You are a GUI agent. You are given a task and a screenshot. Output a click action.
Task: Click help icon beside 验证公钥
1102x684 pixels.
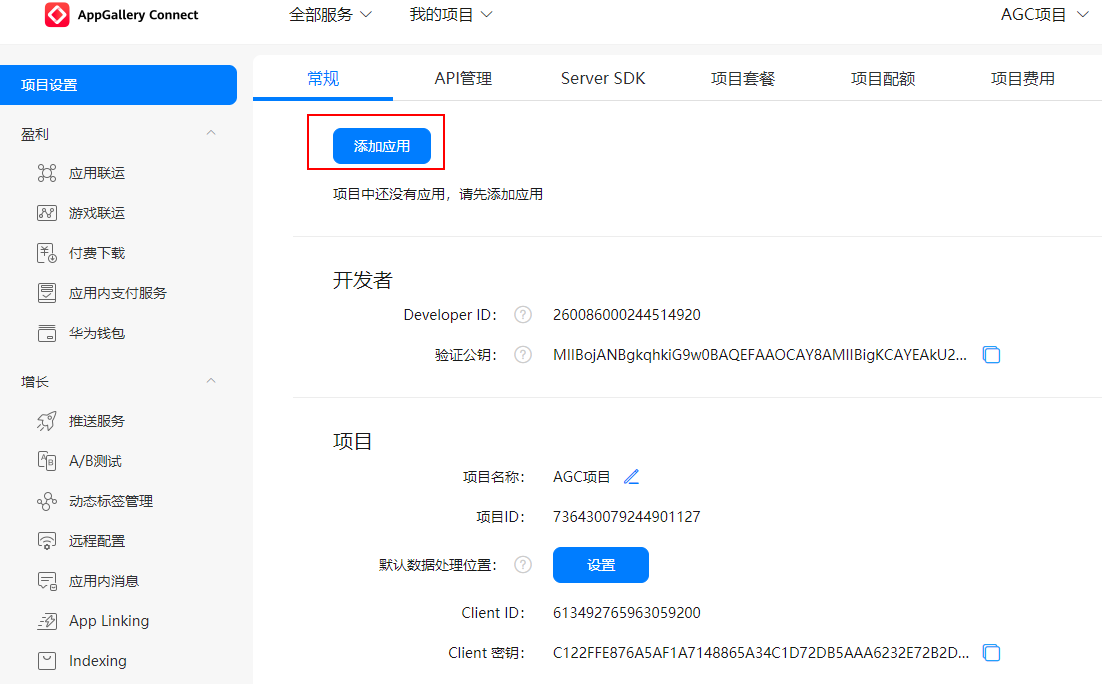point(522,355)
